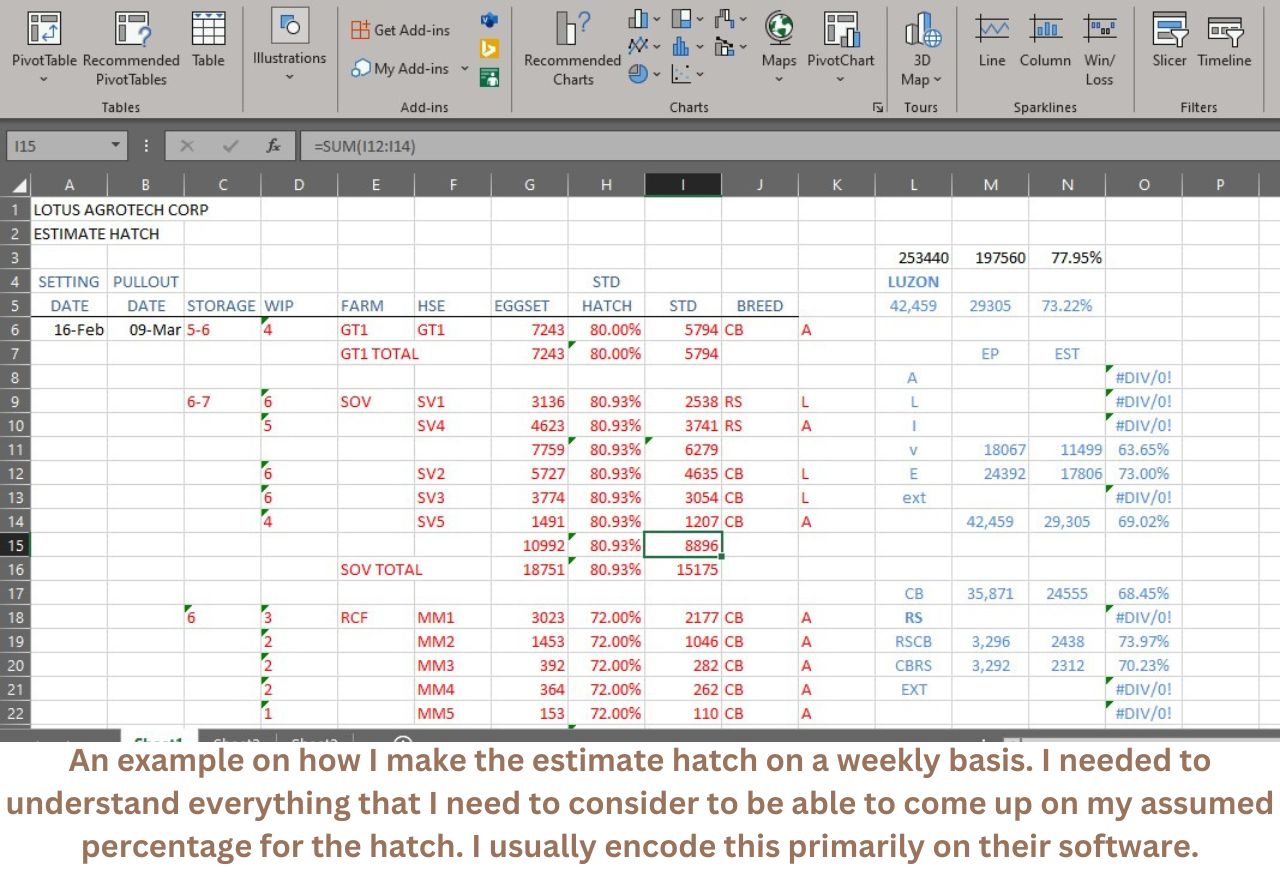Click the selected cell with 8896
1280x885 pixels.
coord(683,545)
